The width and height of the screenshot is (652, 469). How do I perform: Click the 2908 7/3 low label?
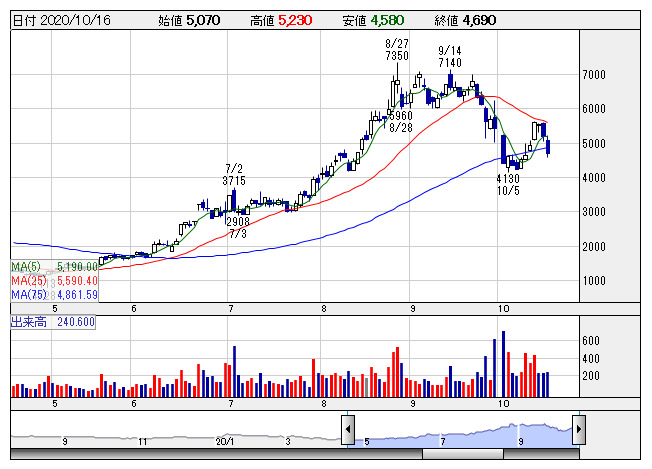point(238,227)
